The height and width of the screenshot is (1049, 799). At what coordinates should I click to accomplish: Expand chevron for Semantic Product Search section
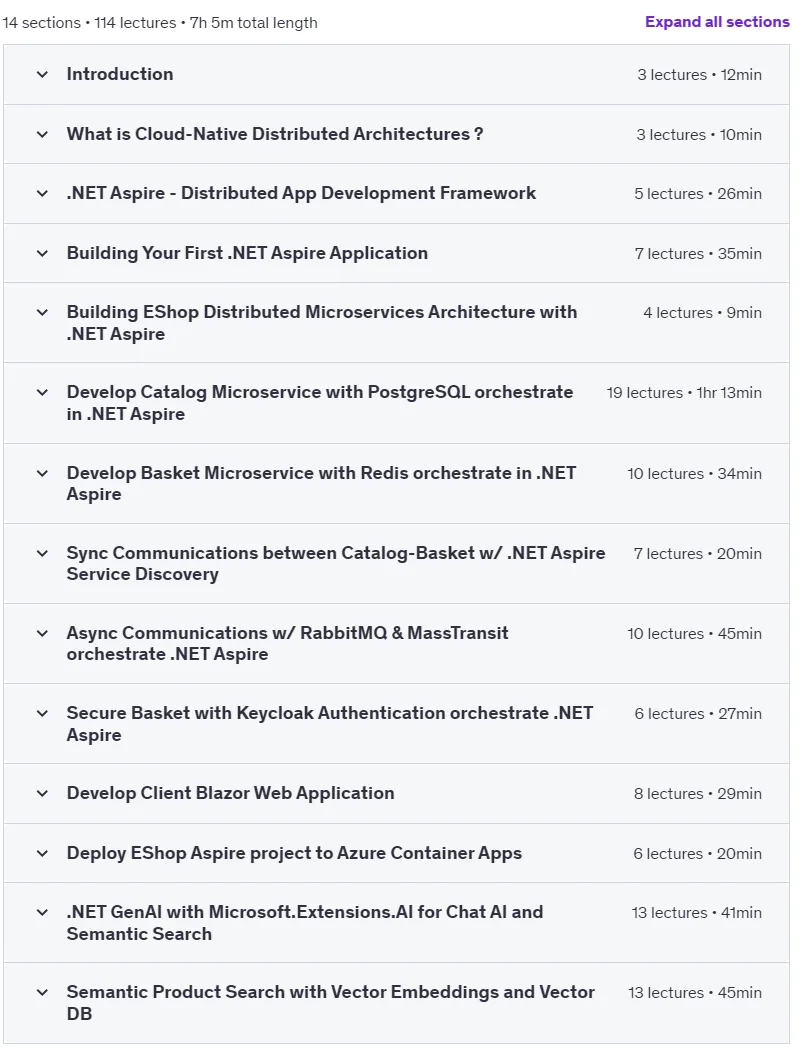[x=42, y=993]
